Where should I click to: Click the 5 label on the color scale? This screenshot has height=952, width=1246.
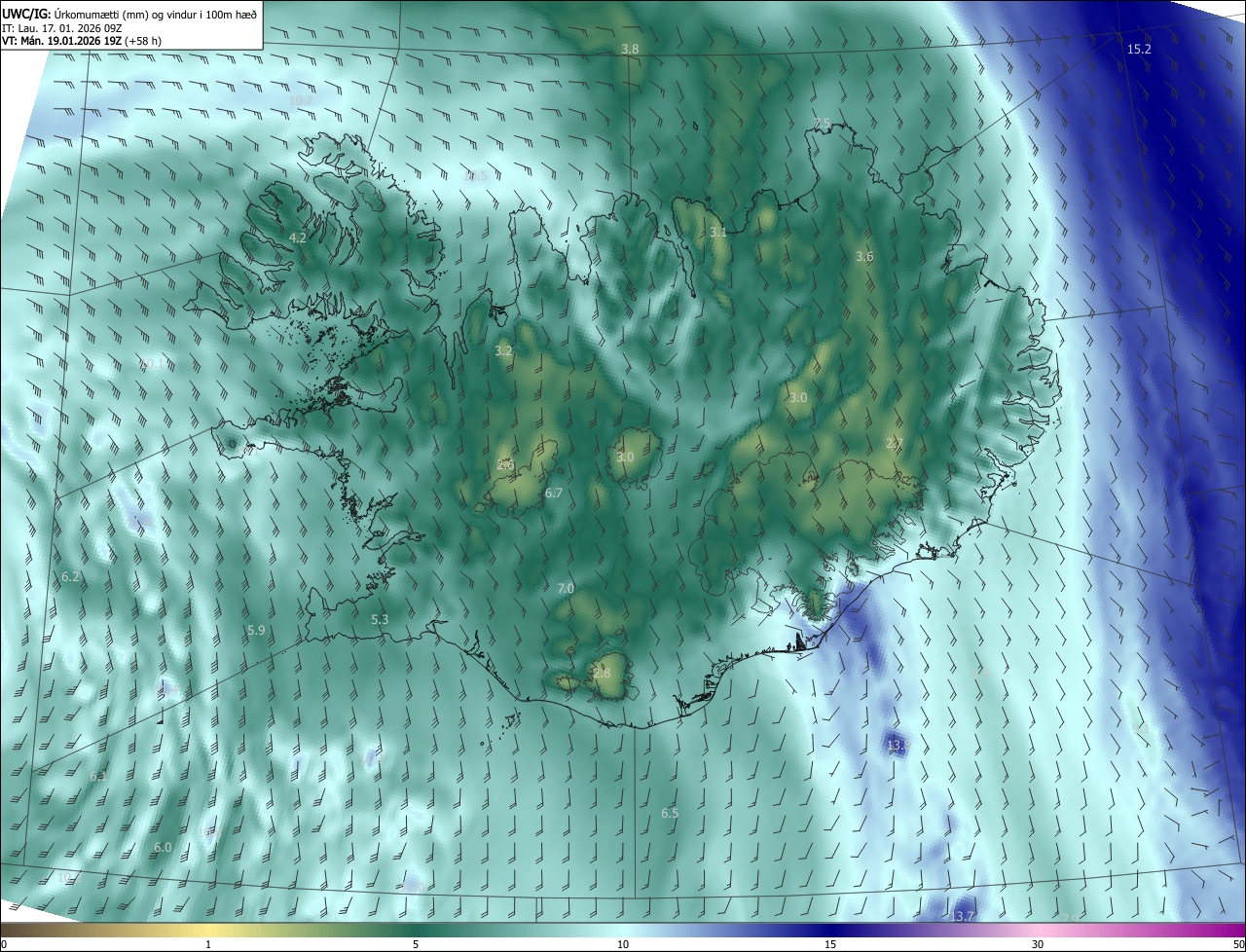[416, 944]
